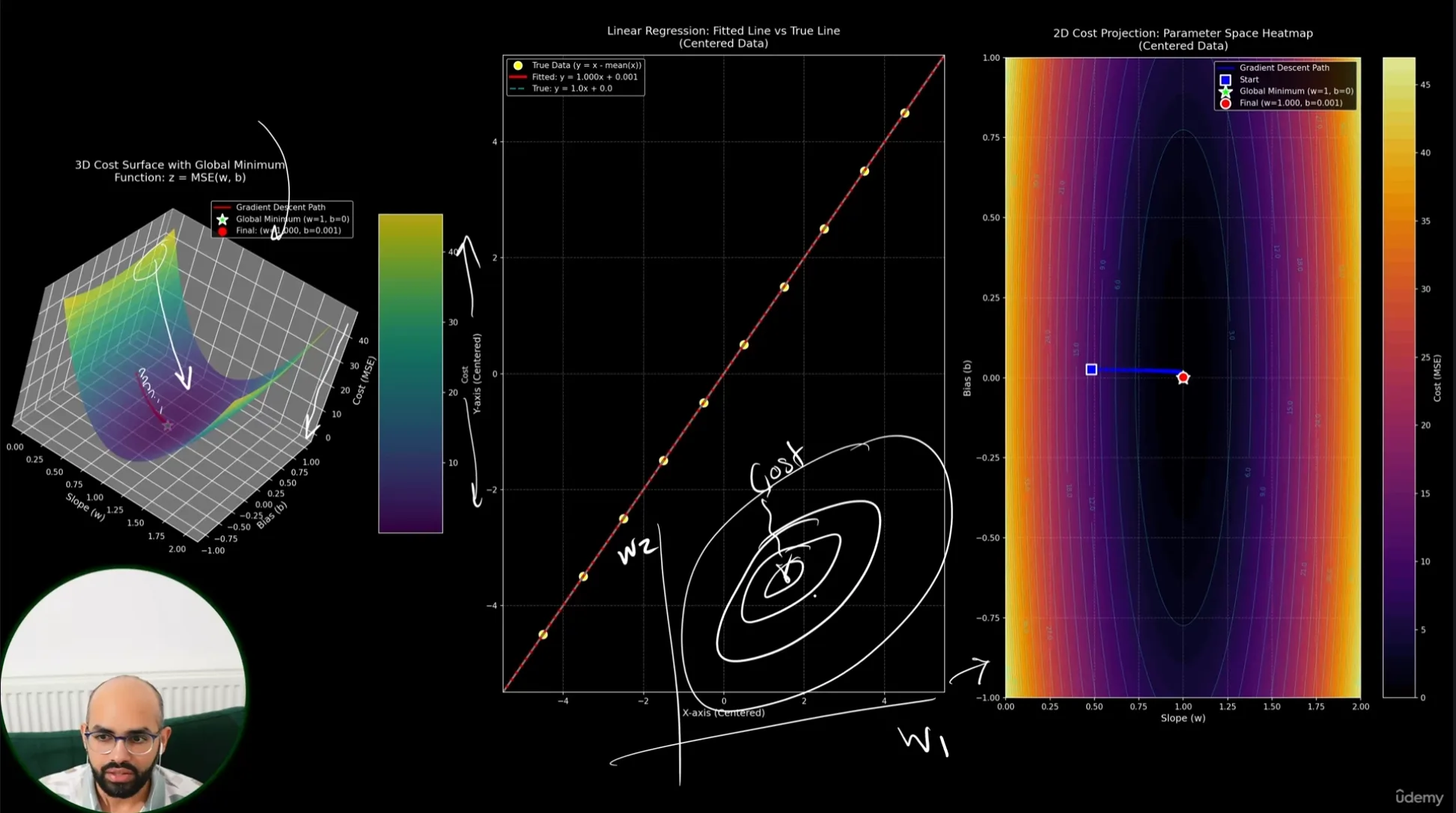Click the star icon in the 3D plot legend
Screen dimensions: 1456x813
222,219
